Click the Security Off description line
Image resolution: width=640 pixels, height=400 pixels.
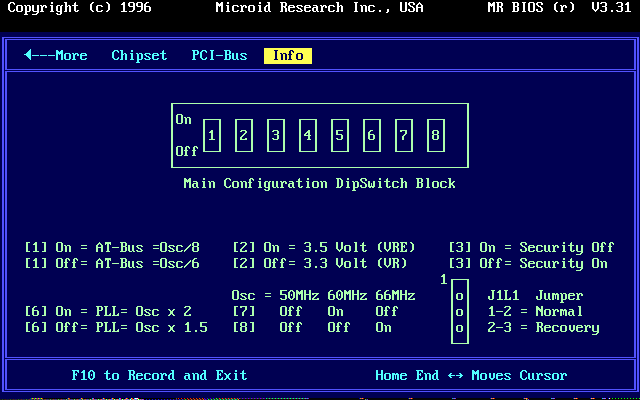(530, 248)
